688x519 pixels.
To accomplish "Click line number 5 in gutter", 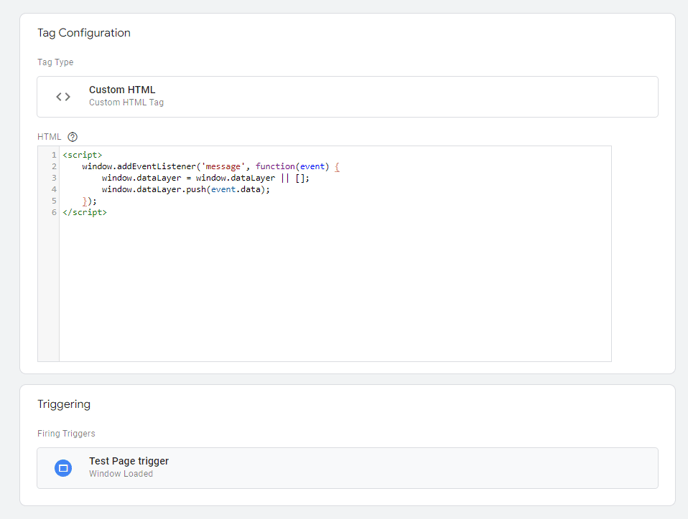I will click(x=54, y=200).
